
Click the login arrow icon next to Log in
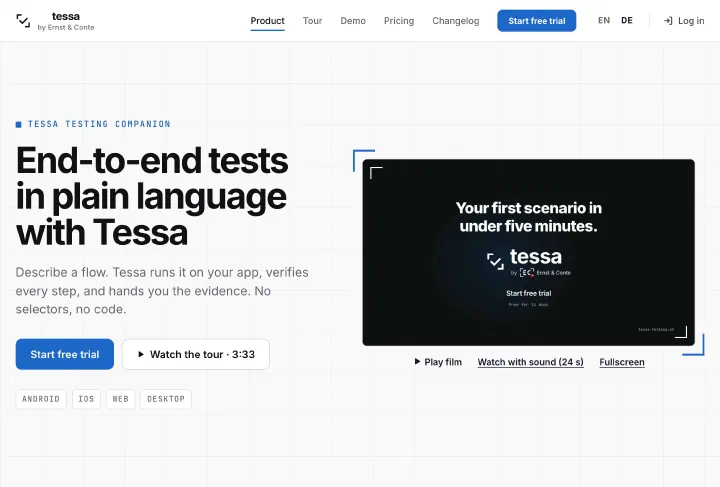pyautogui.click(x=668, y=21)
